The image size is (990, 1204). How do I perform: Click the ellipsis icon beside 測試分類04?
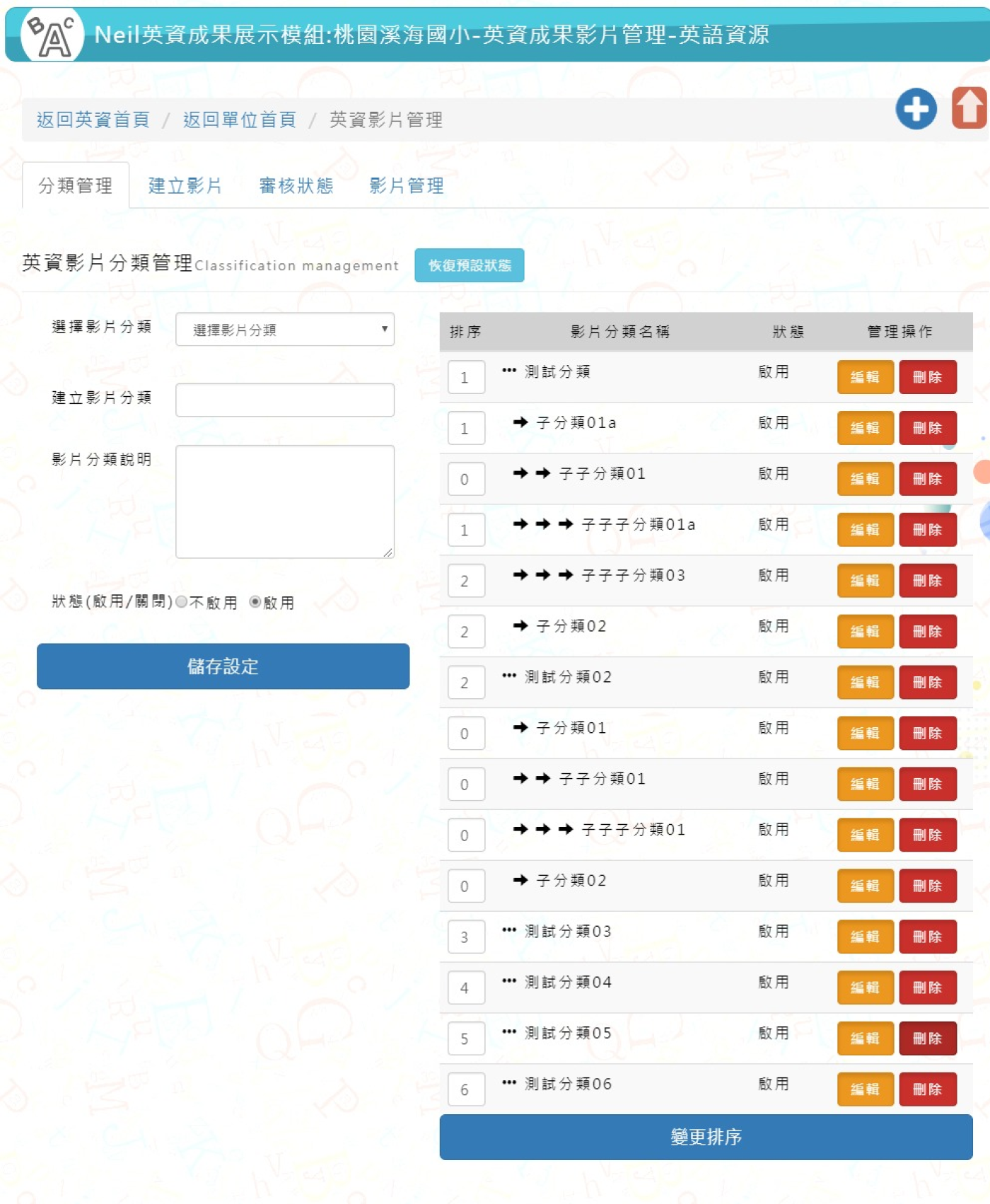[x=509, y=981]
